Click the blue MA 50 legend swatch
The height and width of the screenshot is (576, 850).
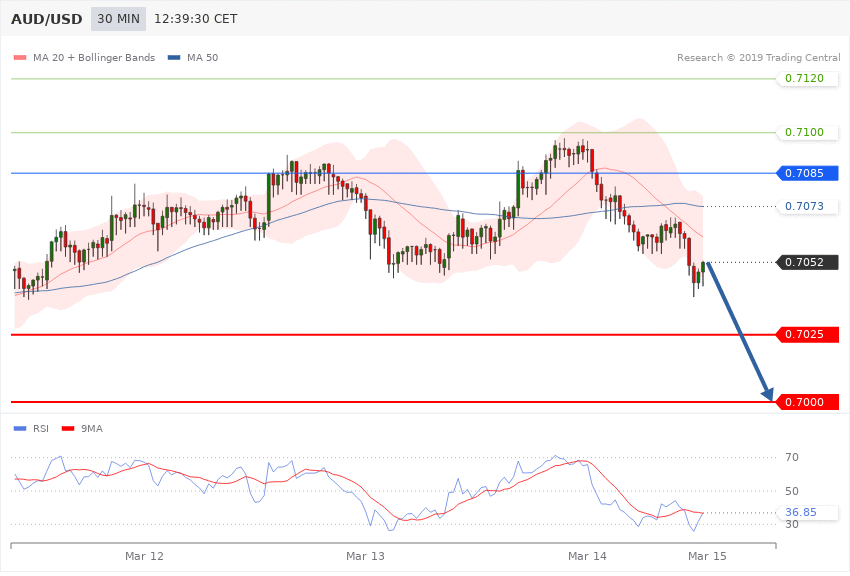click(174, 57)
